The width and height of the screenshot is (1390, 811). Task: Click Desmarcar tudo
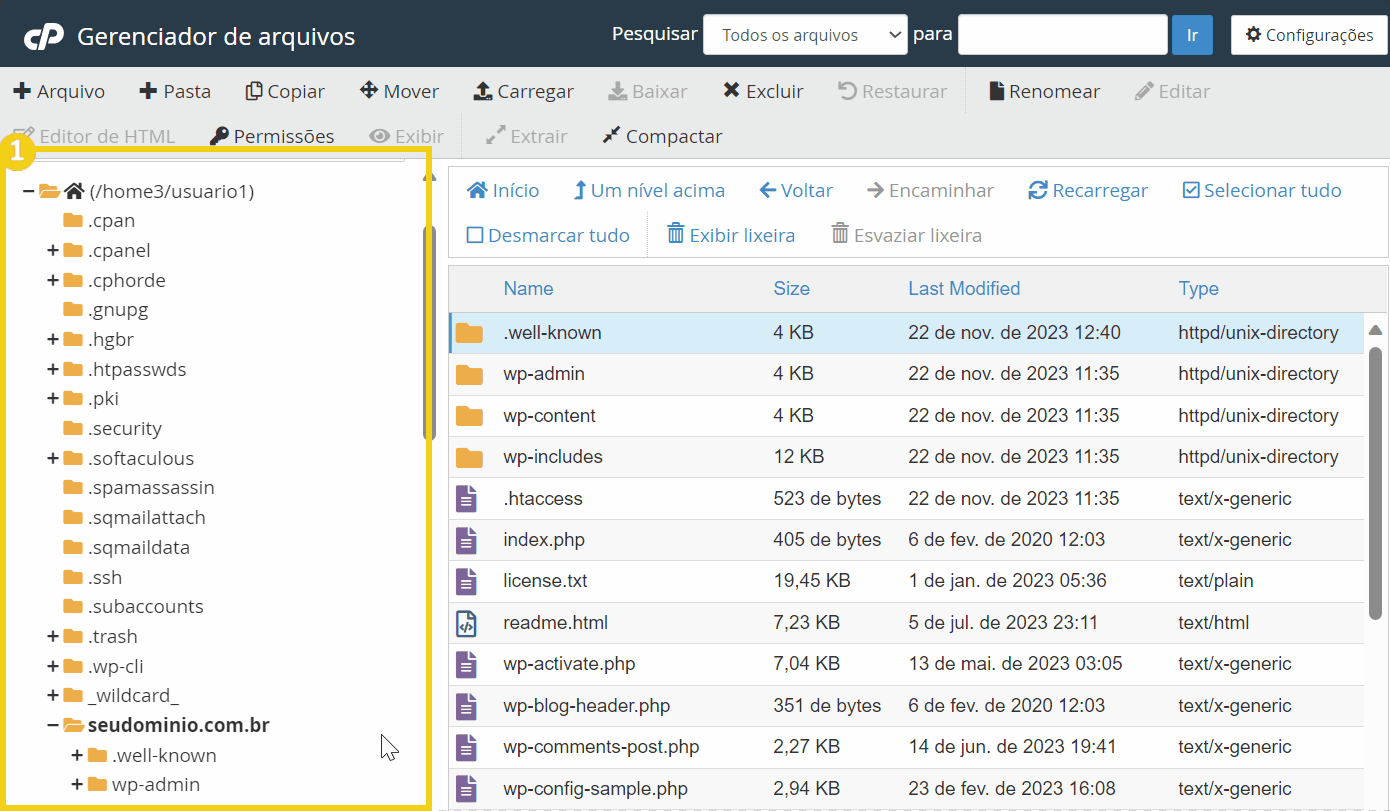click(548, 235)
